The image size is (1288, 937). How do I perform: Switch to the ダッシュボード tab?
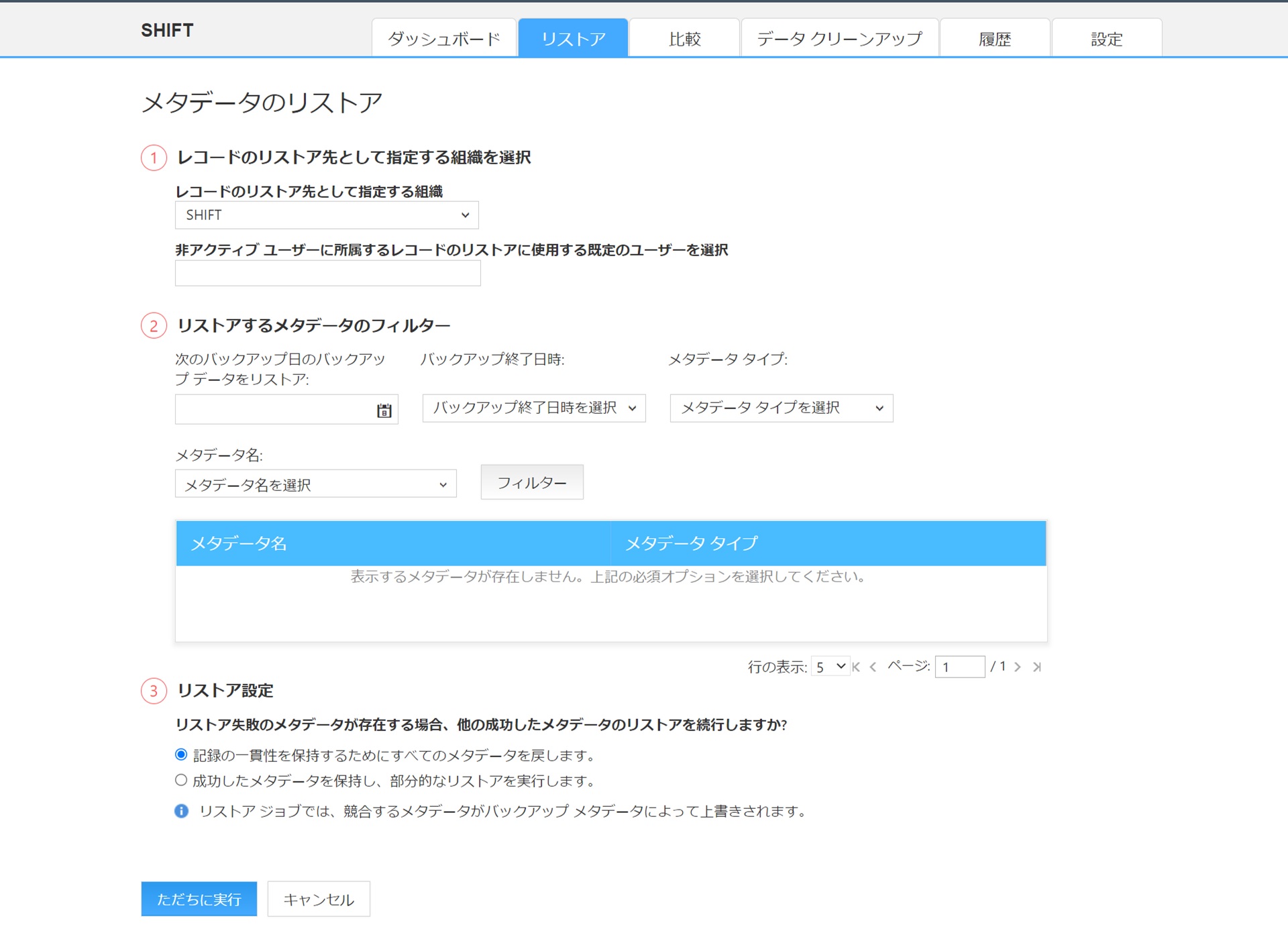pos(444,38)
